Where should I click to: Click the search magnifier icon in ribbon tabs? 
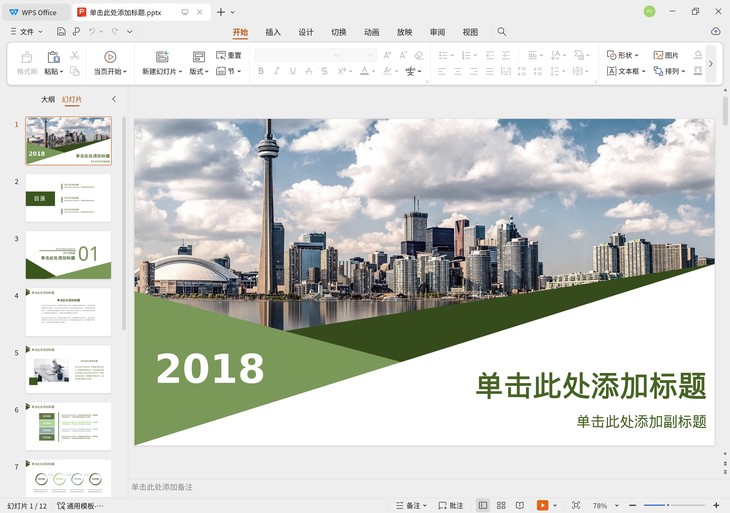[502, 32]
